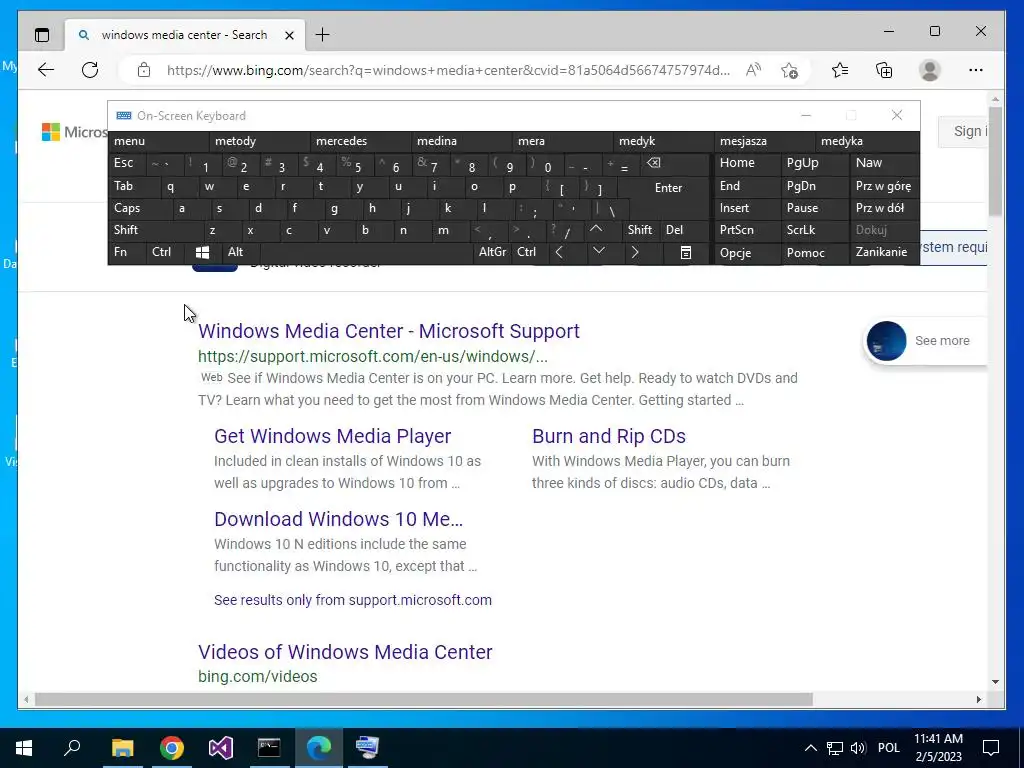Click the PrtScn key on keyboard
1024x768 pixels.
click(x=748, y=230)
